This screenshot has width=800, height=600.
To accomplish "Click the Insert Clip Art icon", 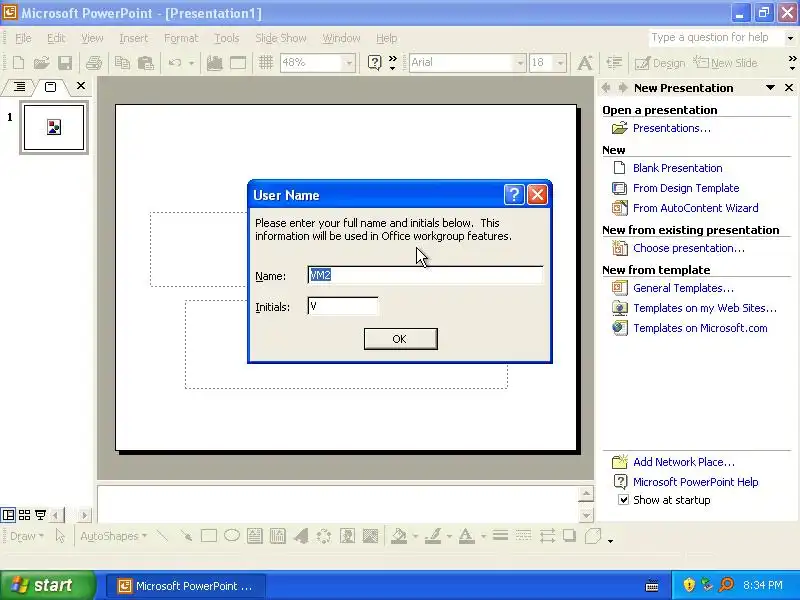I will coord(347,536).
